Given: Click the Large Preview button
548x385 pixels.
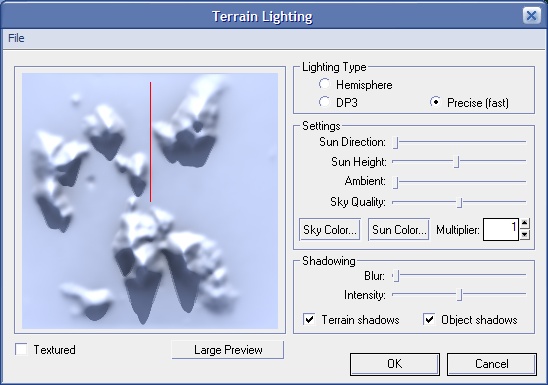Looking at the screenshot, I should [228, 350].
